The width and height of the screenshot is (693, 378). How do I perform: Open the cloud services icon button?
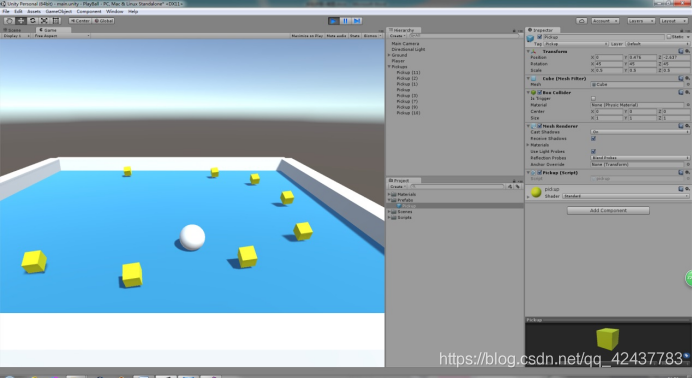click(x=582, y=21)
